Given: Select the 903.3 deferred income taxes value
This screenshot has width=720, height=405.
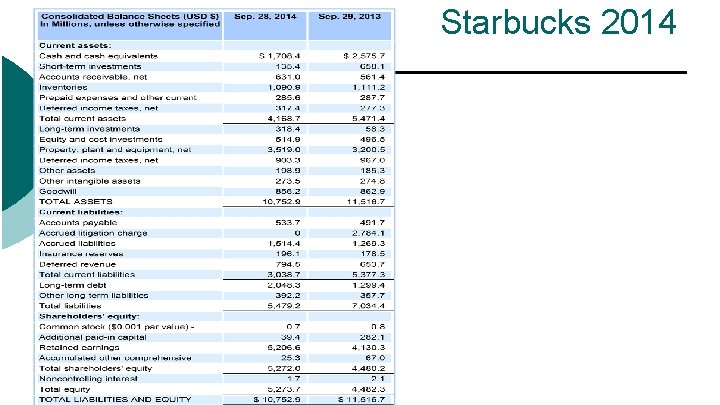Looking at the screenshot, I should point(288,160).
